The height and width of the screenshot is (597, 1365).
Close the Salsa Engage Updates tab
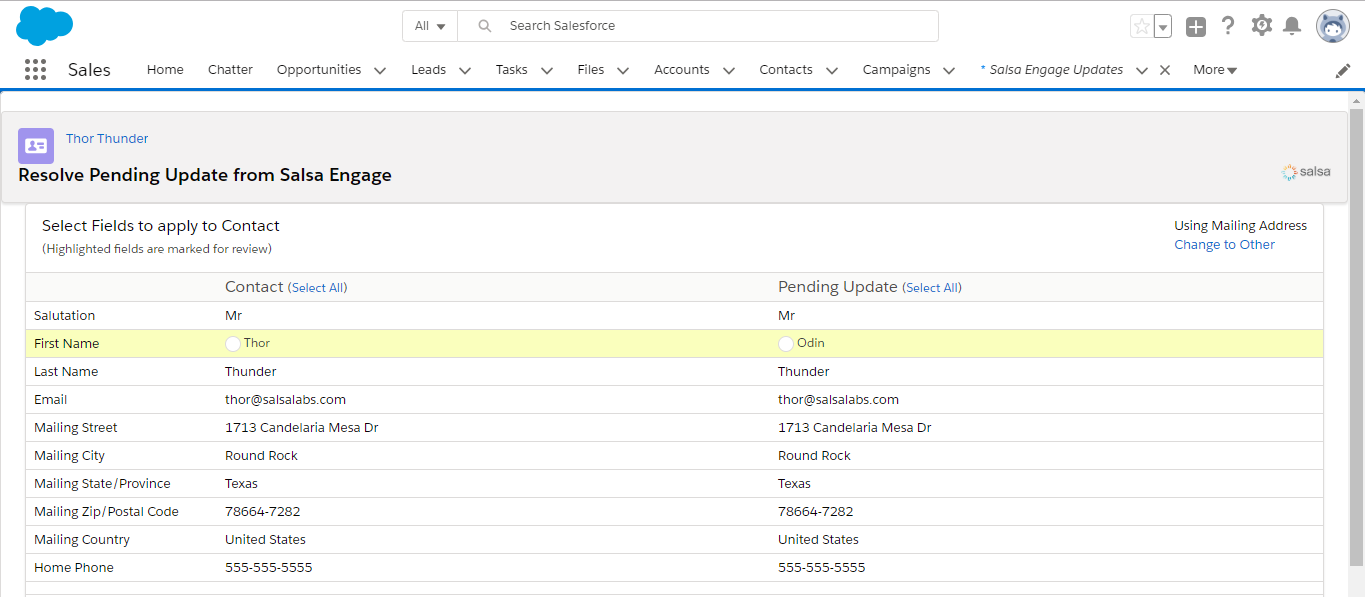(x=1164, y=70)
